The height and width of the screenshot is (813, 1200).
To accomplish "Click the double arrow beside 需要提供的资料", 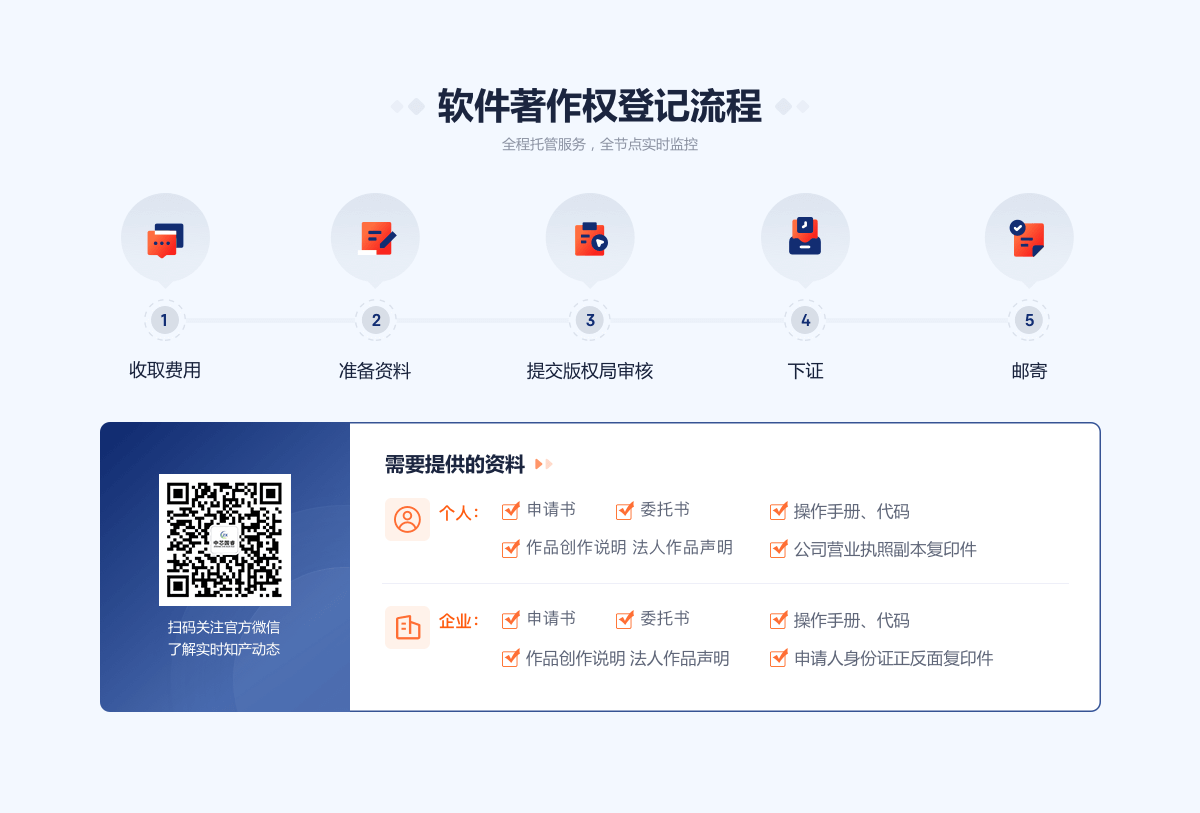I will (543, 464).
